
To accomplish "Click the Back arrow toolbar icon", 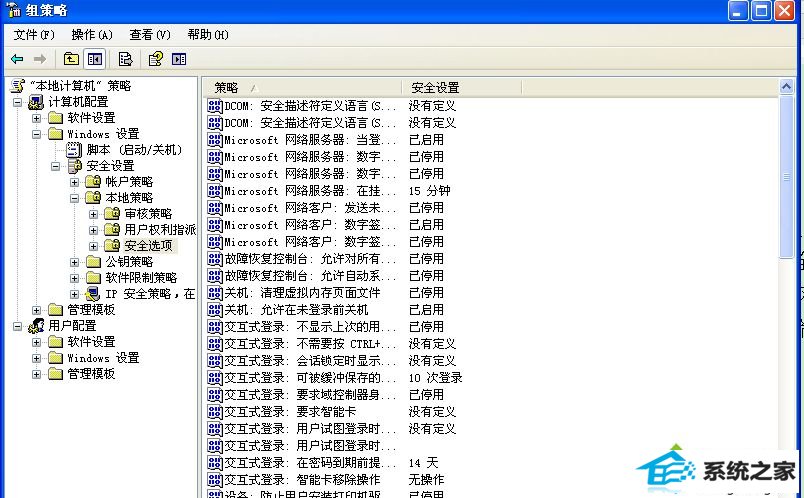I will 17,59.
